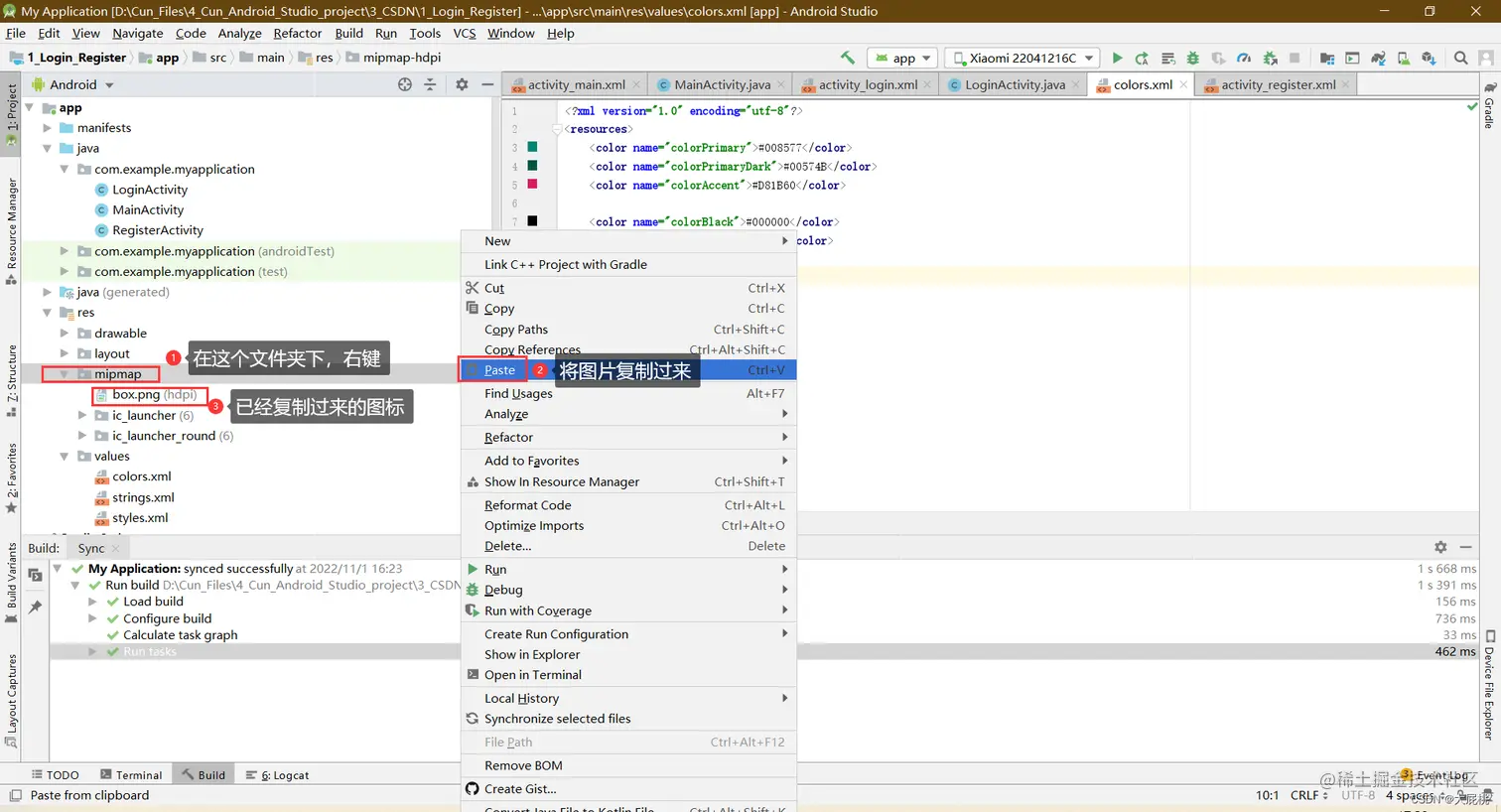Open the Refactor menu in menu bar
Screen dimensions: 1501x812
pyautogui.click(x=298, y=33)
